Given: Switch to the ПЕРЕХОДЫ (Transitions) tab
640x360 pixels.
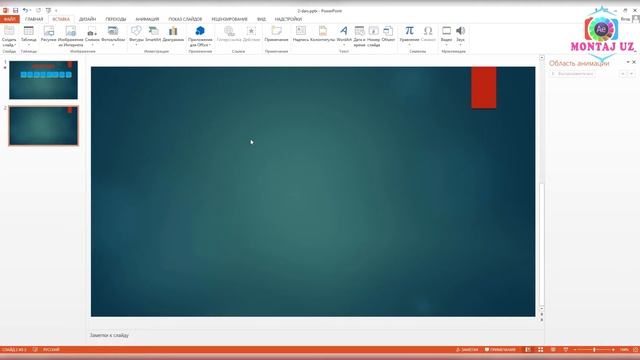Looking at the screenshot, I should pyautogui.click(x=116, y=19).
